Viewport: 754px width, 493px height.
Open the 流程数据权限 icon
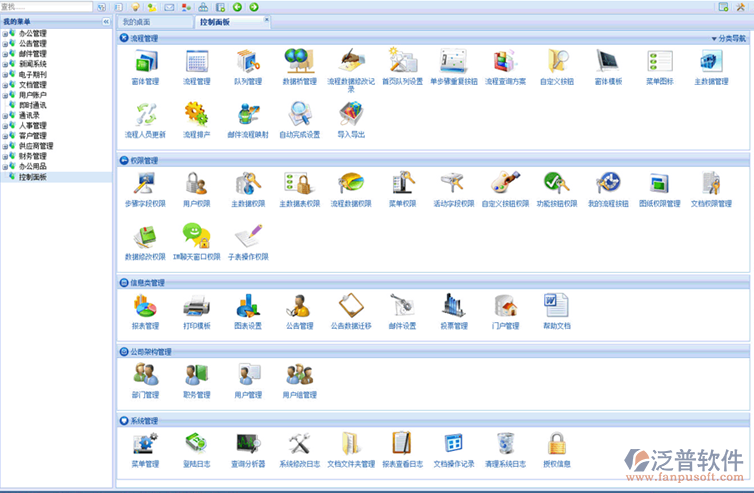[351, 184]
